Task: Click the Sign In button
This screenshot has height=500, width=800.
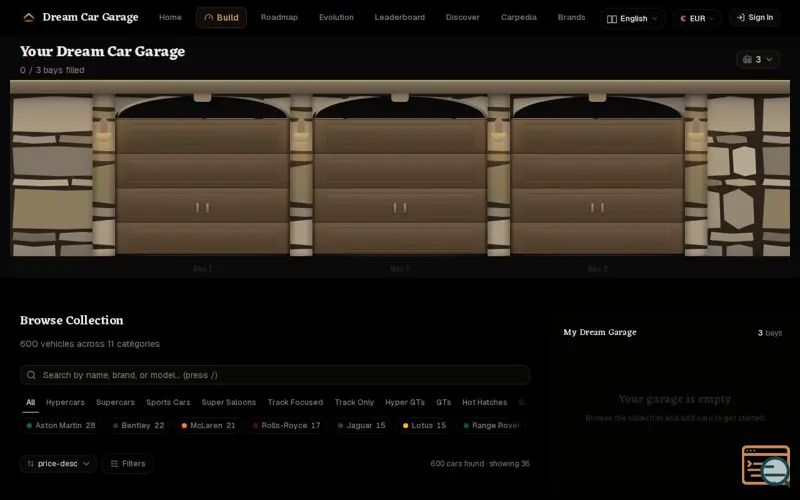Action: 755,17
